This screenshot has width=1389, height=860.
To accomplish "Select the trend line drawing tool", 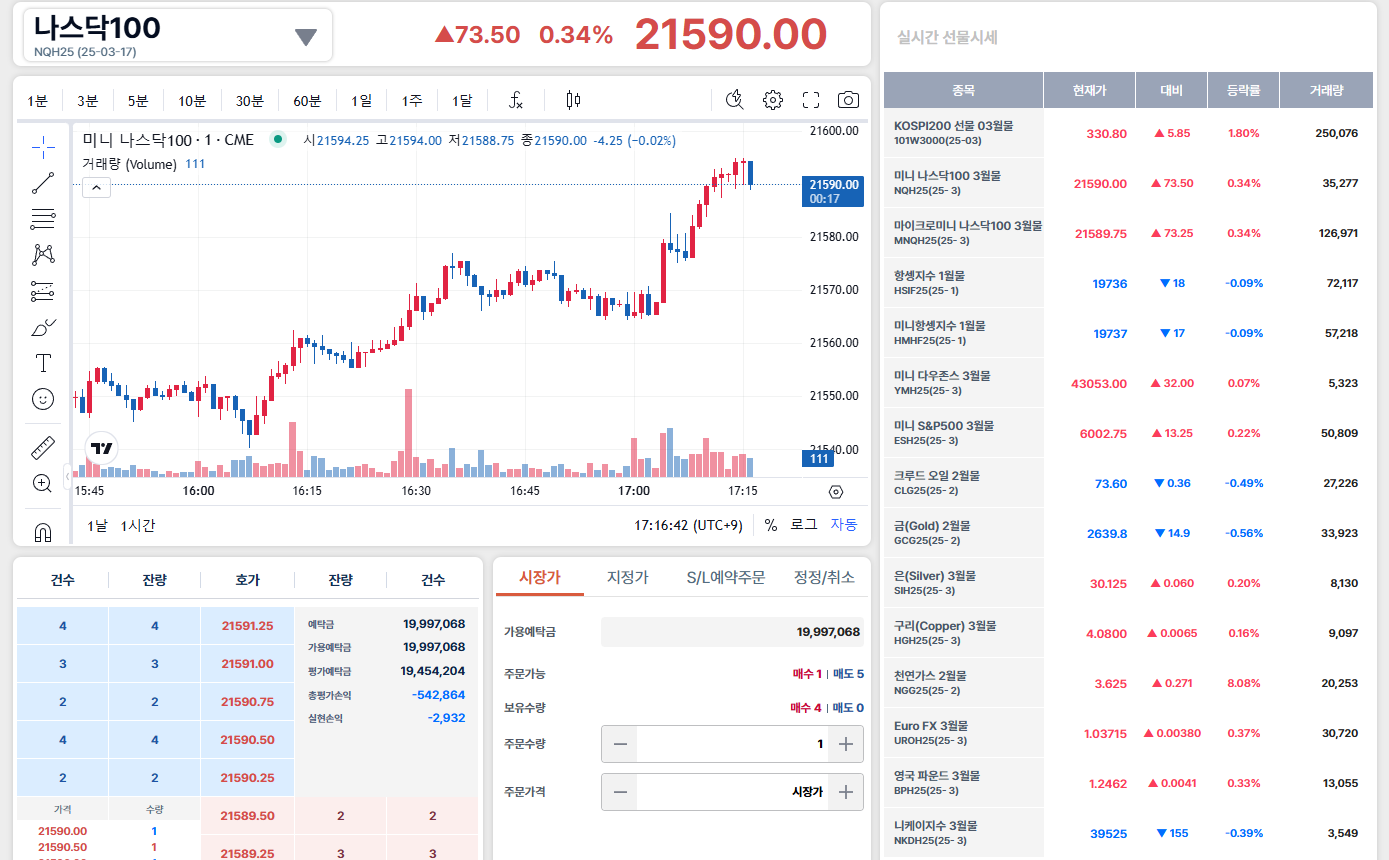I will pos(43,183).
